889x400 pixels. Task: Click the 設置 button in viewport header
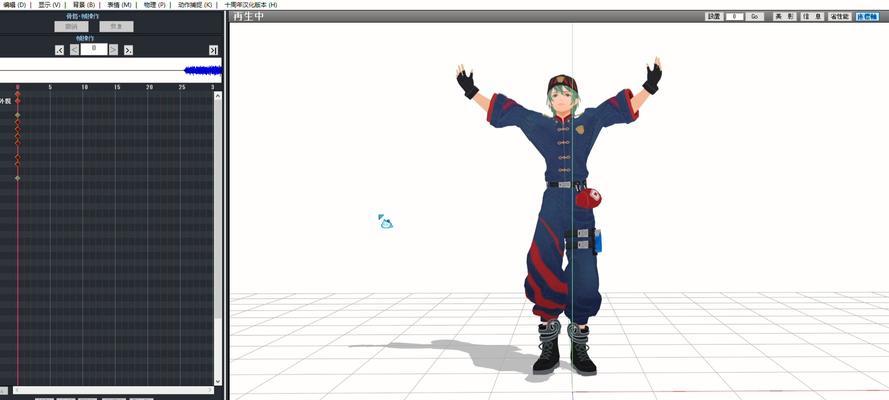point(714,16)
